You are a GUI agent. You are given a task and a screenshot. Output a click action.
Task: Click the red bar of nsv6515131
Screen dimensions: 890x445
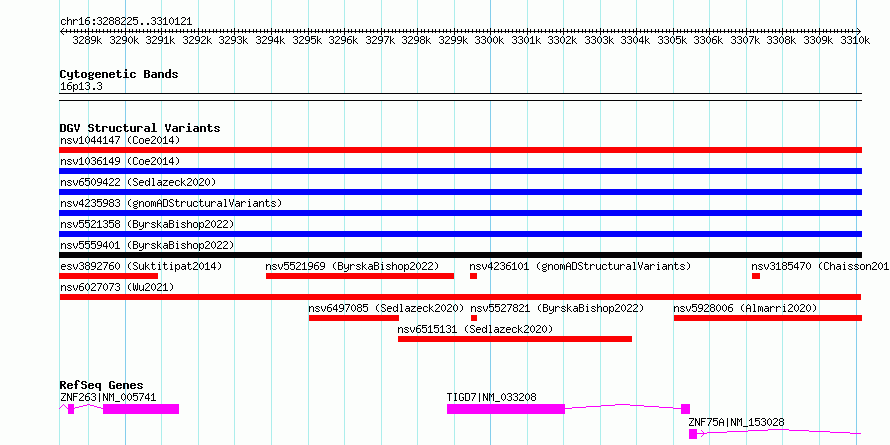(515, 339)
